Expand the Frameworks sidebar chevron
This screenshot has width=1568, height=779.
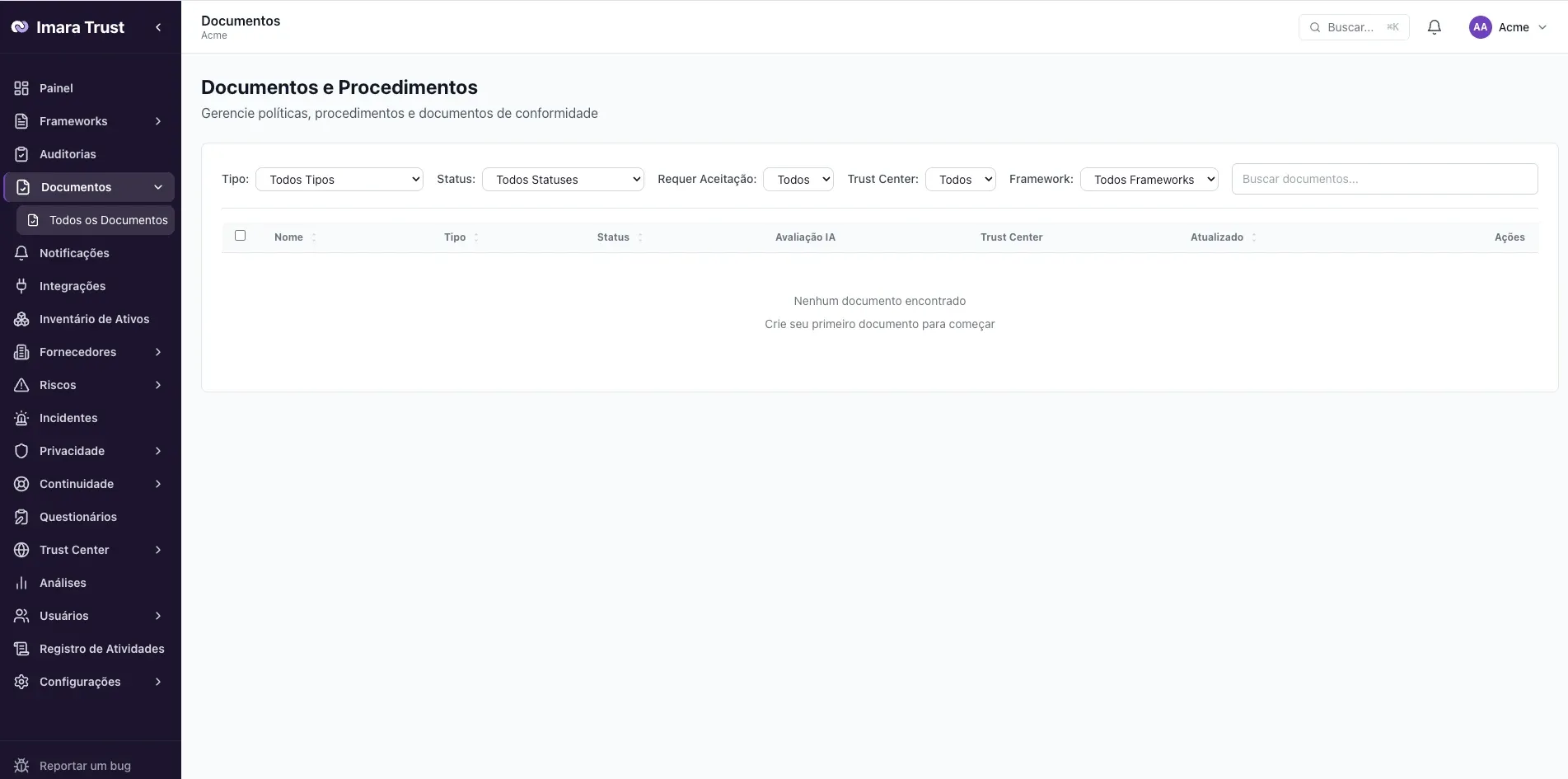pyautogui.click(x=158, y=121)
